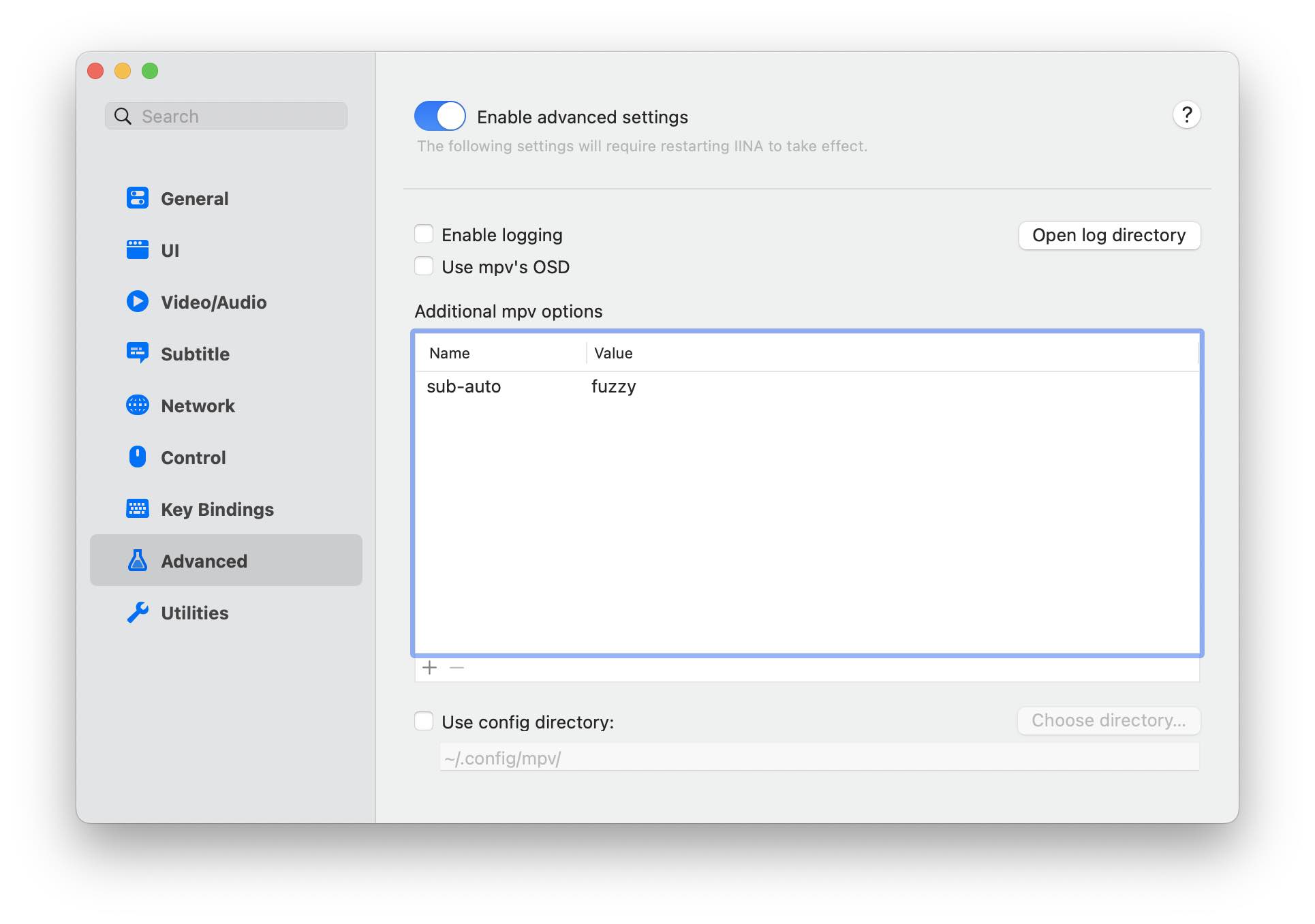Click the Network globe icon
Viewport: 1315px width, 924px height.
click(137, 405)
